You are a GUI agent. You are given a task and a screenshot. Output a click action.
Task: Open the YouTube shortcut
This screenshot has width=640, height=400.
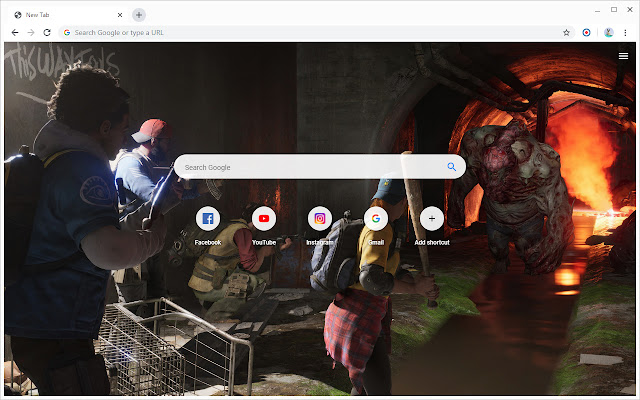pyautogui.click(x=264, y=219)
